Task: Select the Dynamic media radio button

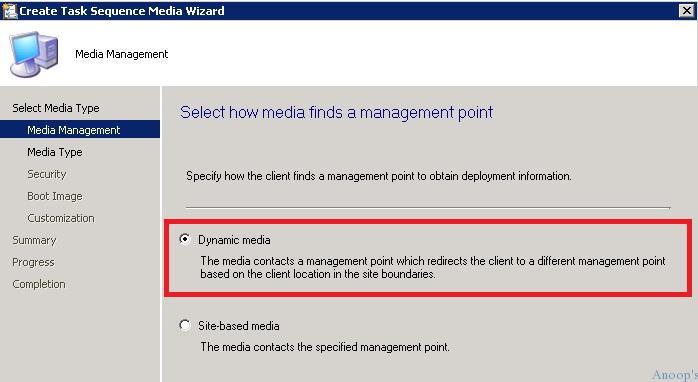Action: point(185,239)
